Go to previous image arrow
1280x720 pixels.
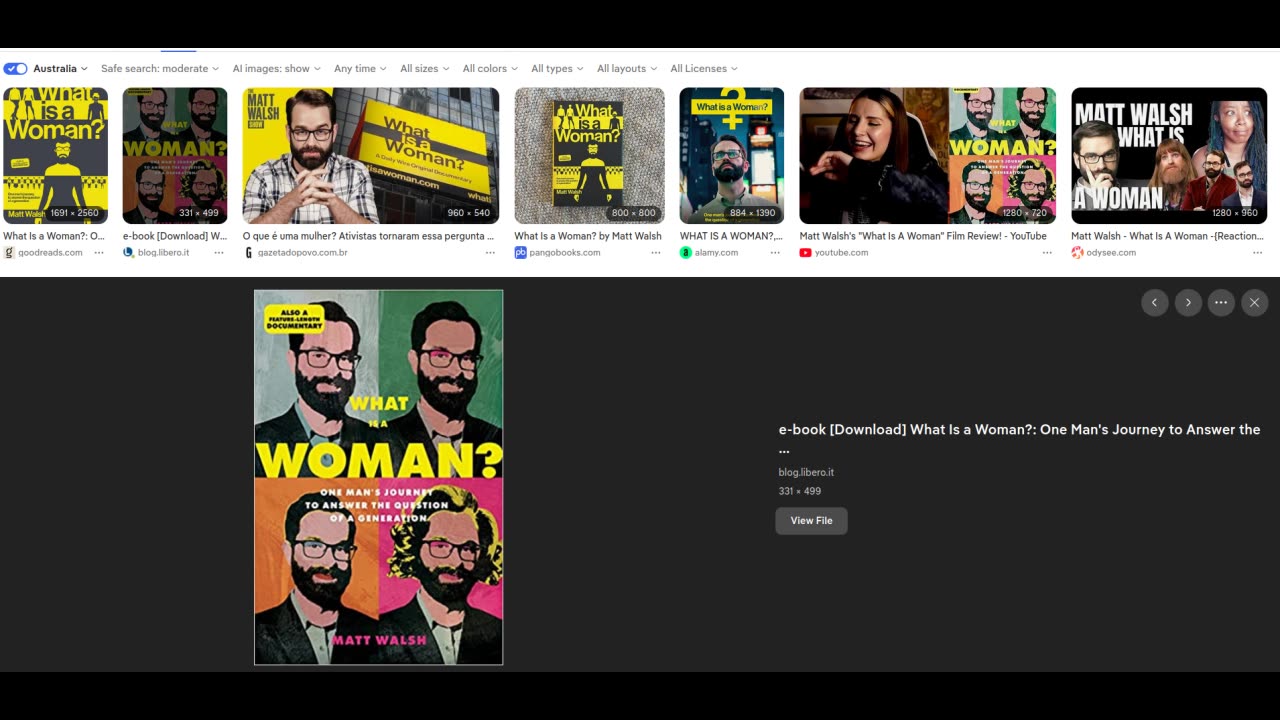(1155, 303)
